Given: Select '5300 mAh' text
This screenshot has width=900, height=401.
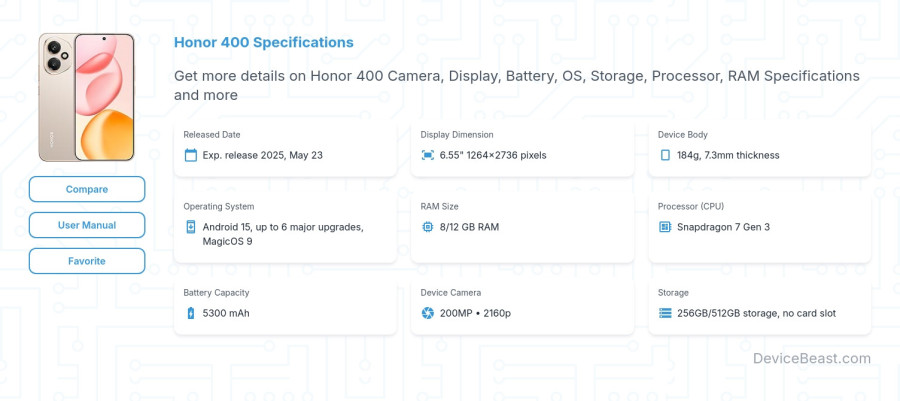Looking at the screenshot, I should [226, 313].
